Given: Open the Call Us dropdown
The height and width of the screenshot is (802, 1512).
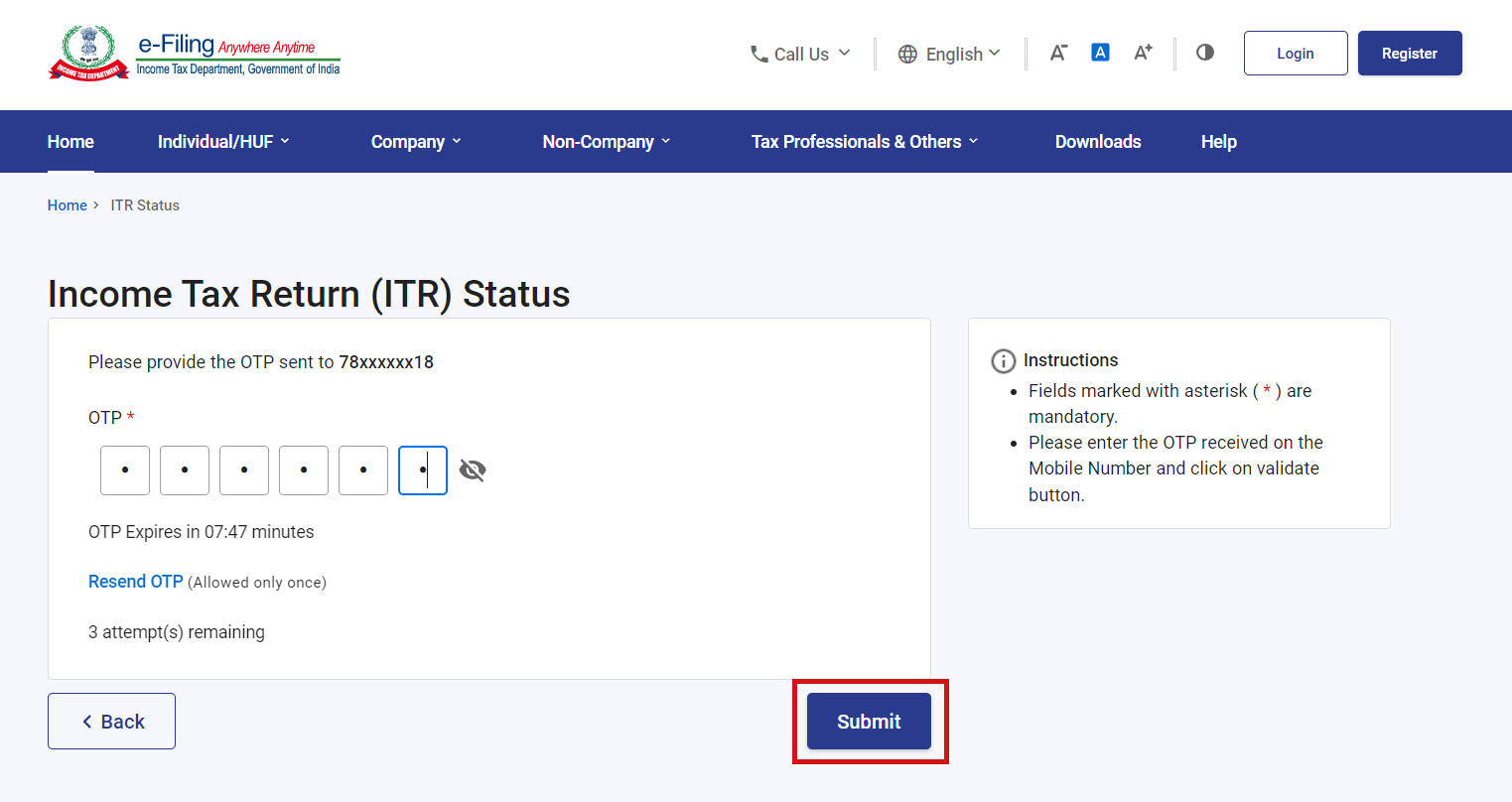Looking at the screenshot, I should point(801,54).
